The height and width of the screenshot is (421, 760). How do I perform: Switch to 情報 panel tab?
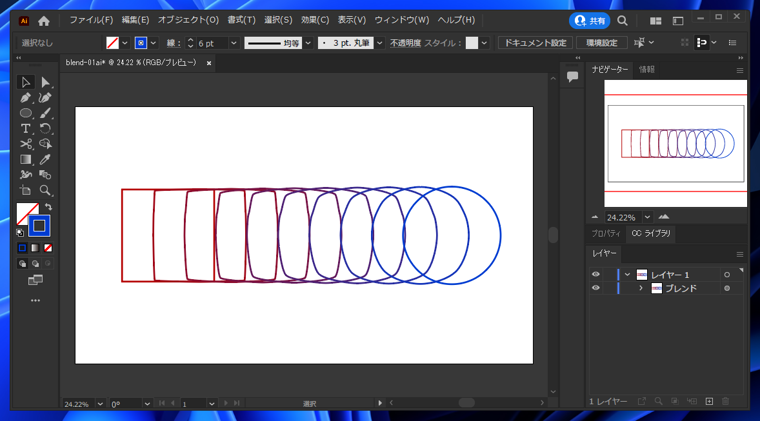[x=647, y=70]
